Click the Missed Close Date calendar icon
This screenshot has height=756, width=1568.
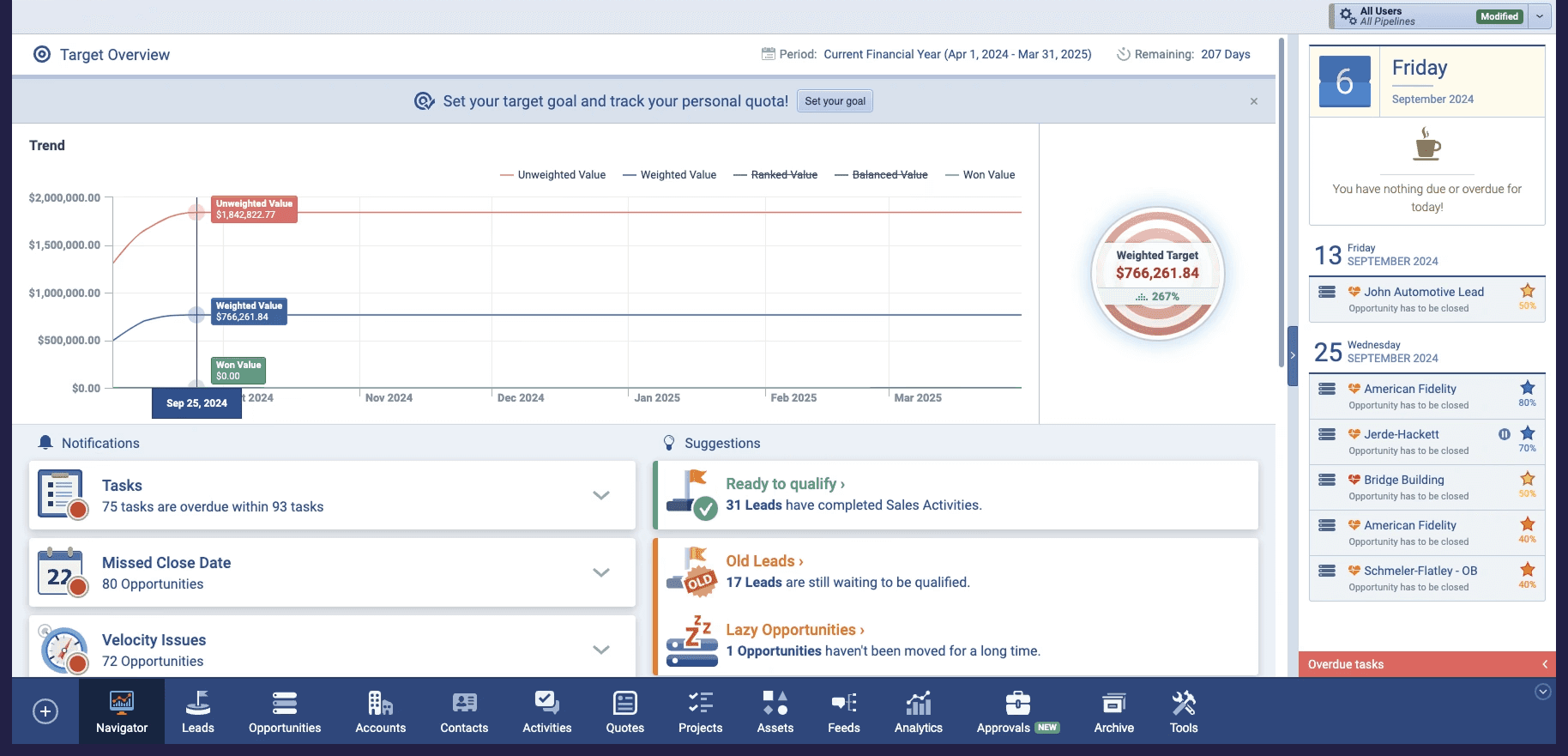(62, 572)
